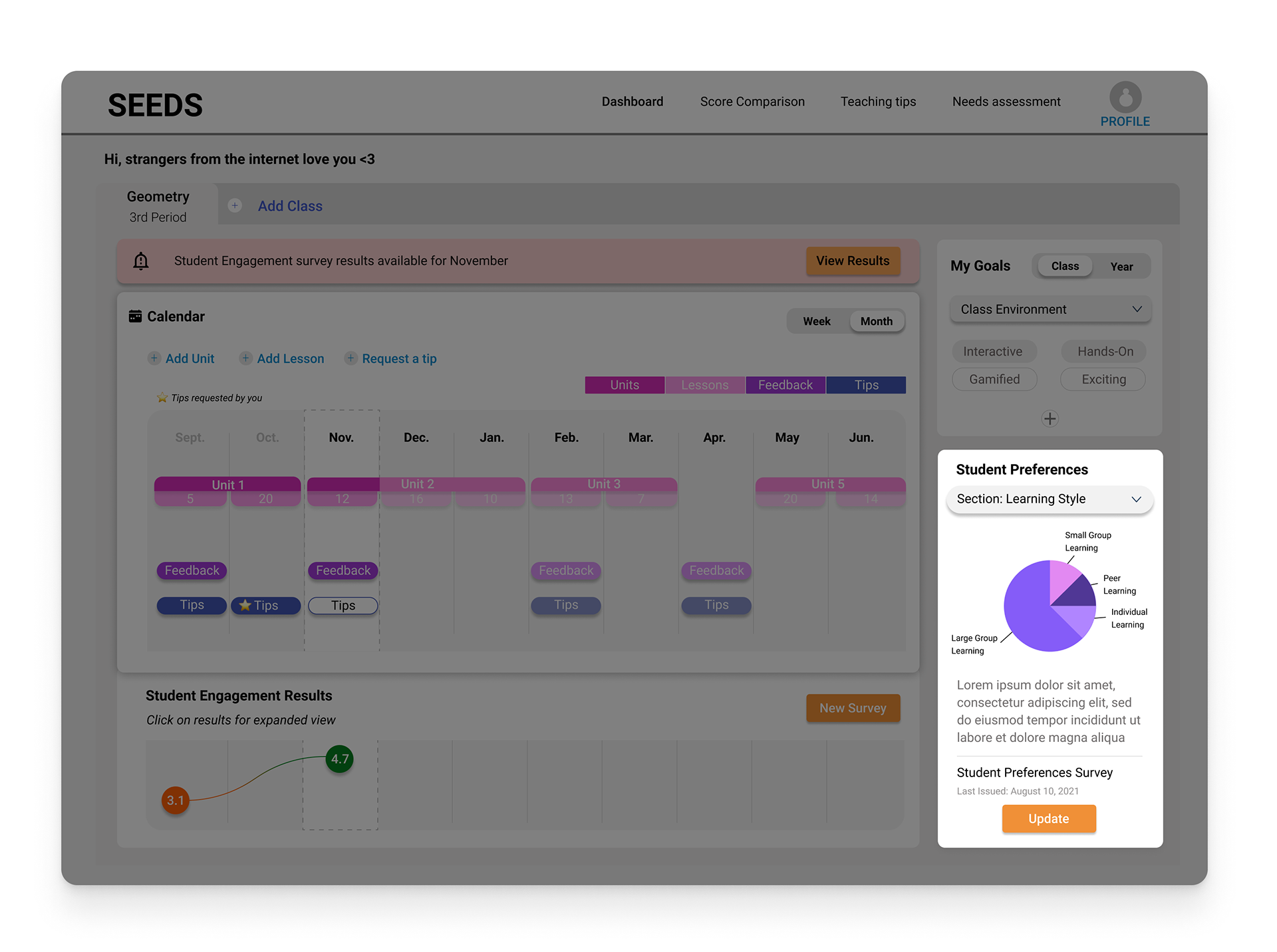Screen dimensions: 1277x952
Task: Click the plus icon beside Add Lesson
Action: 245,358
